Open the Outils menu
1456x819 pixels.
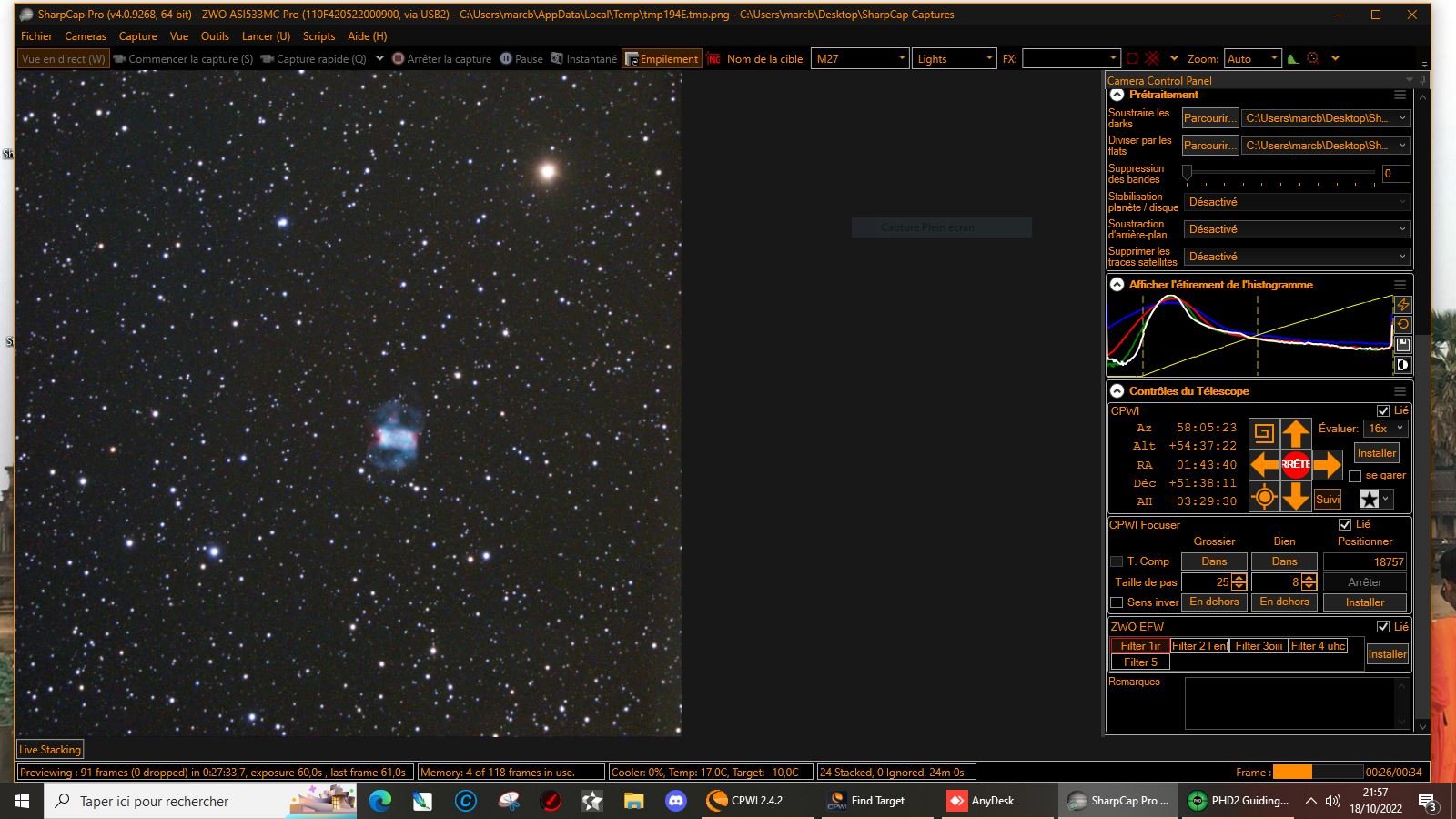click(x=215, y=36)
